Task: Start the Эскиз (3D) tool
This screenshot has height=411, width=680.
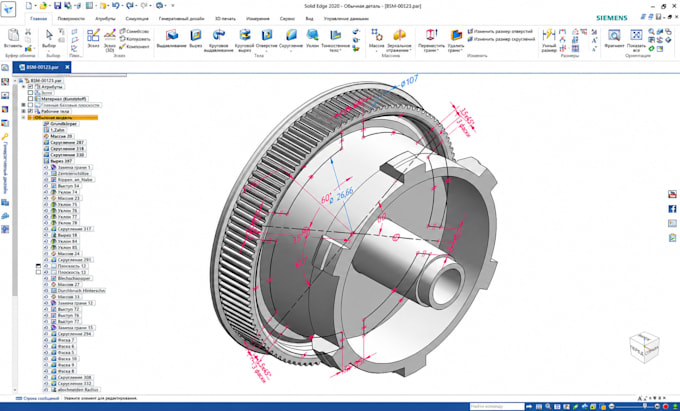Action: pos(110,40)
